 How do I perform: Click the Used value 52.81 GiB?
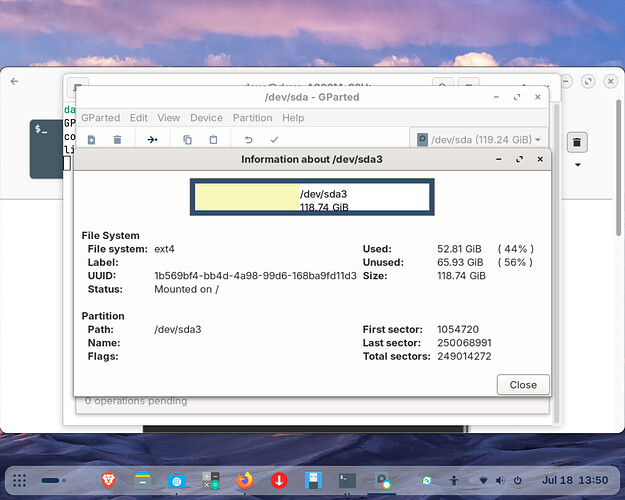(x=459, y=249)
